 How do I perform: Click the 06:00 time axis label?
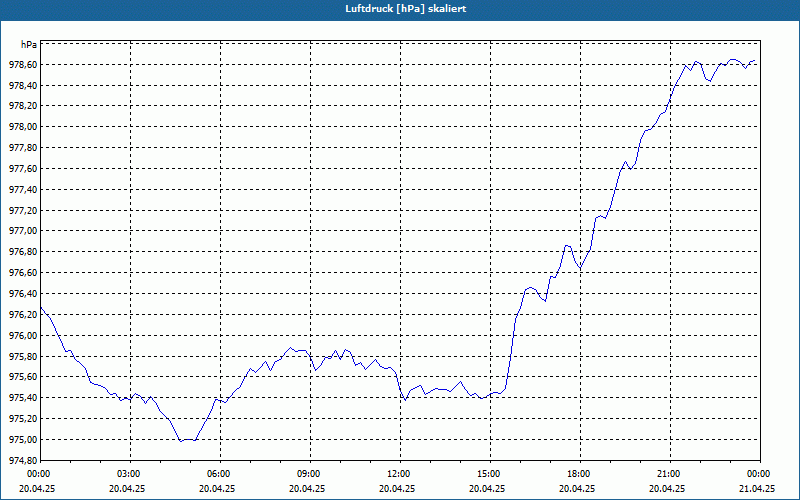[x=220, y=474]
